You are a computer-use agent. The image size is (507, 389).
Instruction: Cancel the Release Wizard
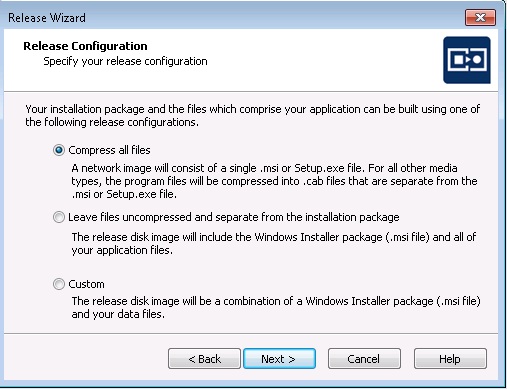tap(364, 359)
